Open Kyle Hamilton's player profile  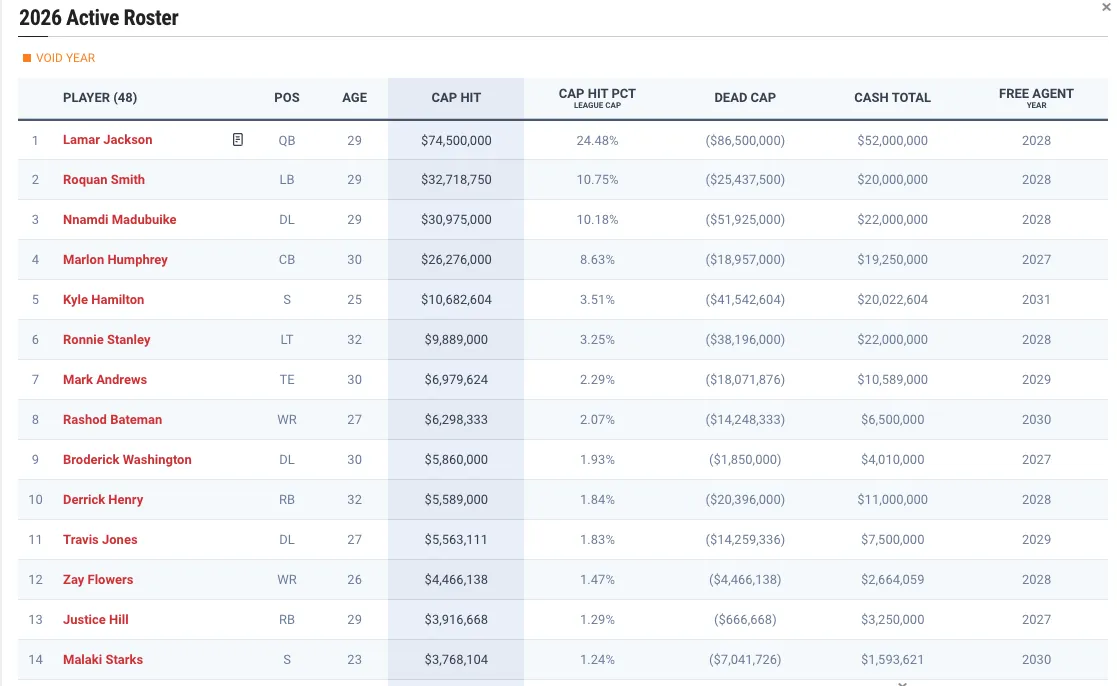click(104, 300)
